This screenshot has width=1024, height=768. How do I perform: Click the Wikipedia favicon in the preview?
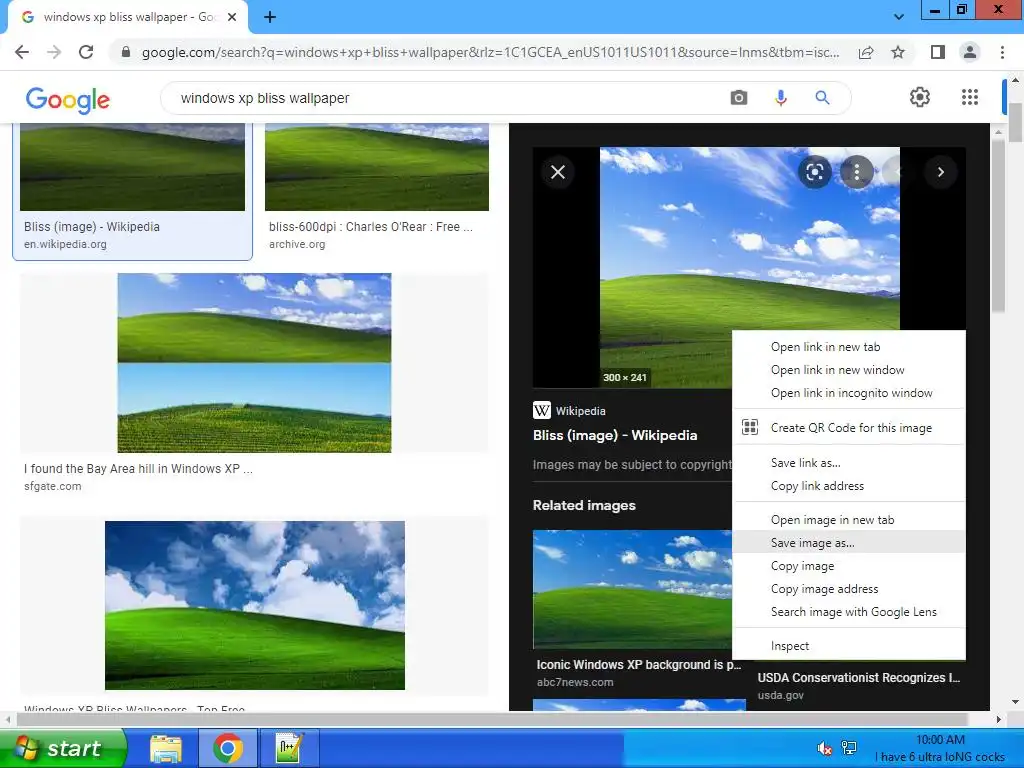(x=541, y=410)
